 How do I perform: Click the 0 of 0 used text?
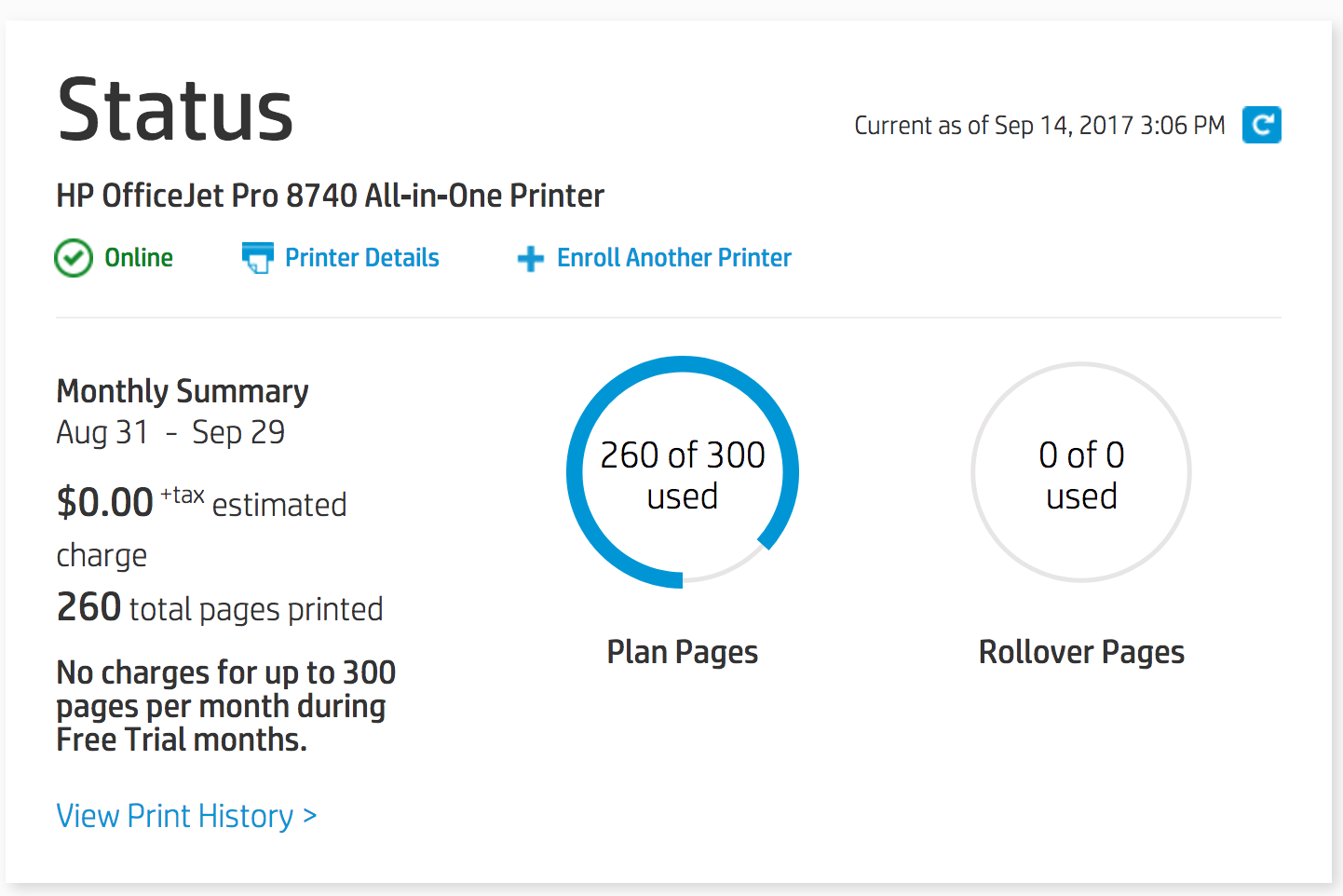[x=1081, y=475]
